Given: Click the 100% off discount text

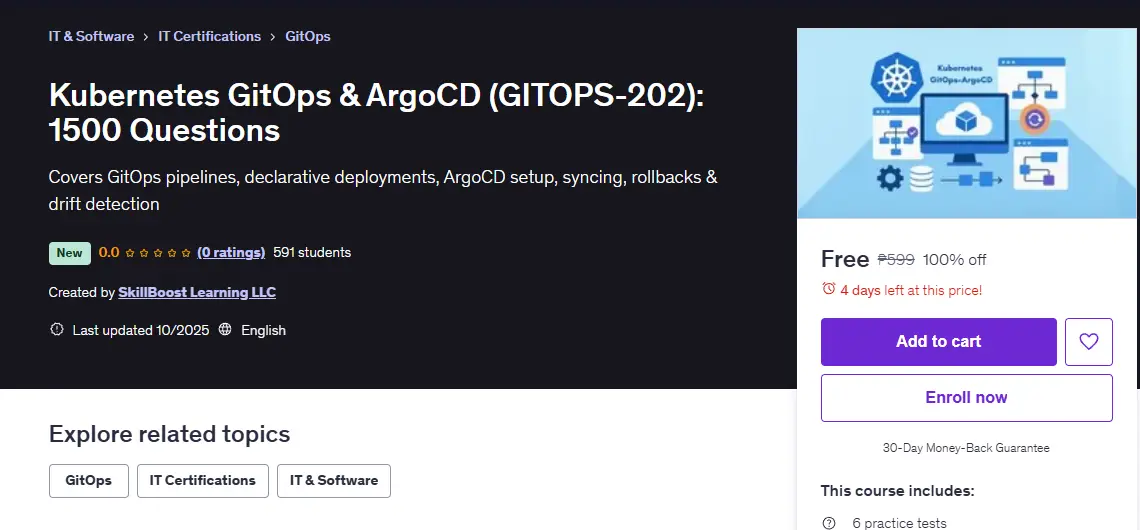Looking at the screenshot, I should pyautogui.click(x=955, y=260).
